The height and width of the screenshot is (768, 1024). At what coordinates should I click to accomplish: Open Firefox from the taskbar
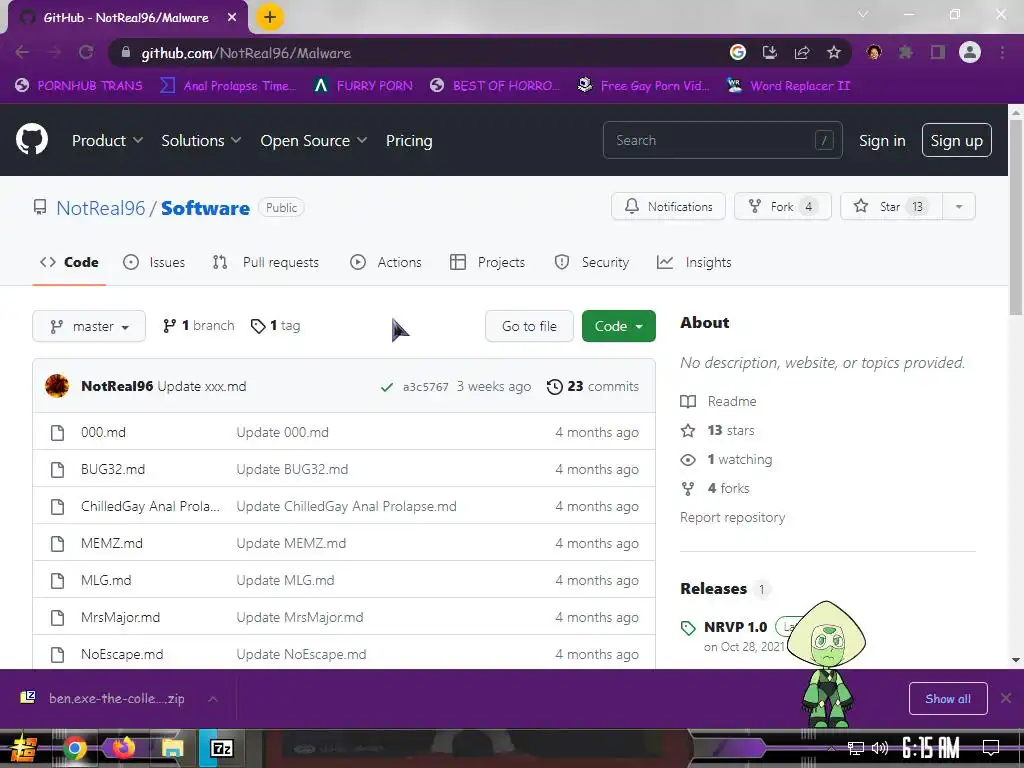(x=123, y=748)
